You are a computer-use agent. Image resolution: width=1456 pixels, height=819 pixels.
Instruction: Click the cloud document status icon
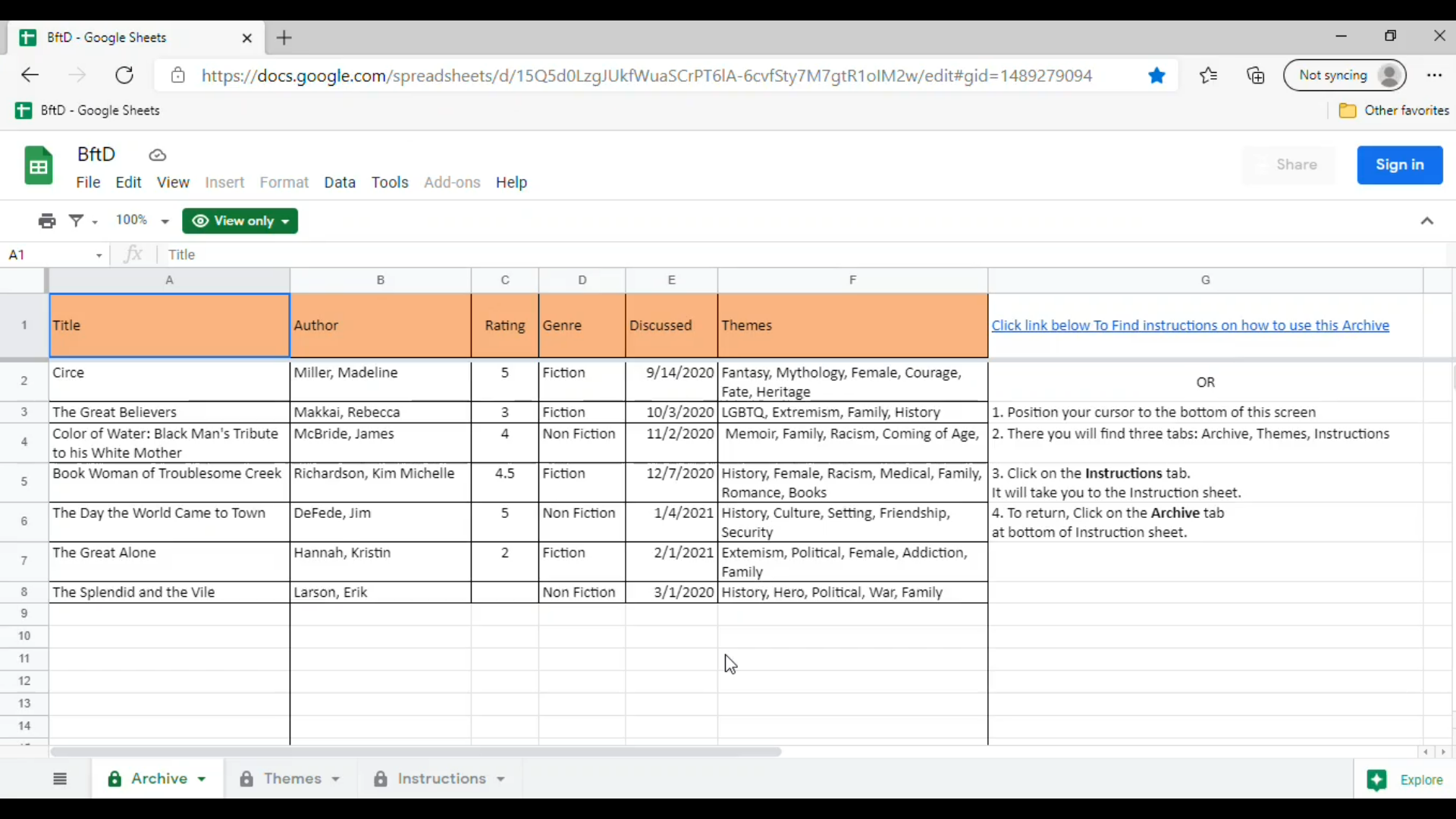click(x=157, y=155)
